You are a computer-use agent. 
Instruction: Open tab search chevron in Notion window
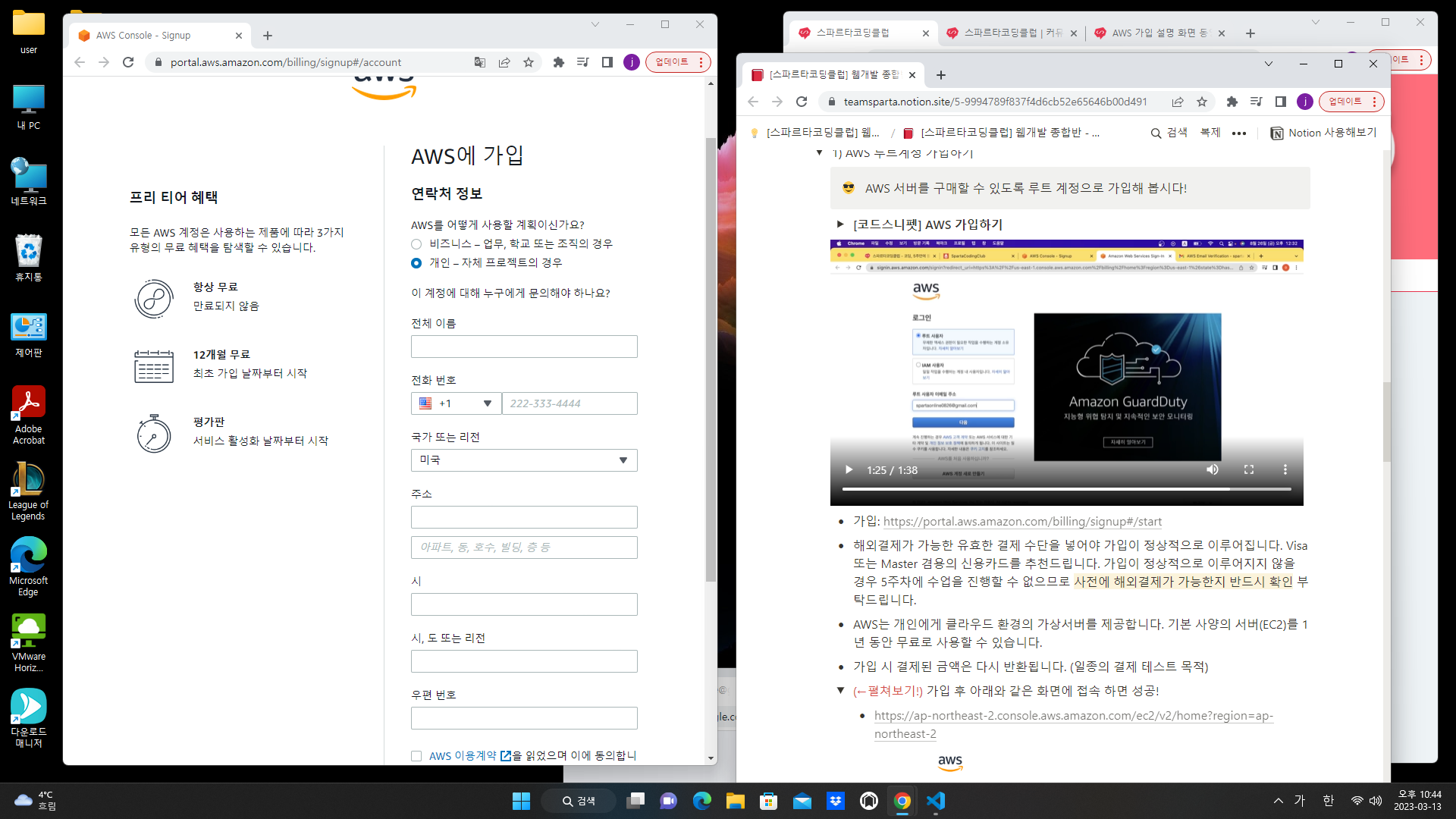(1269, 64)
